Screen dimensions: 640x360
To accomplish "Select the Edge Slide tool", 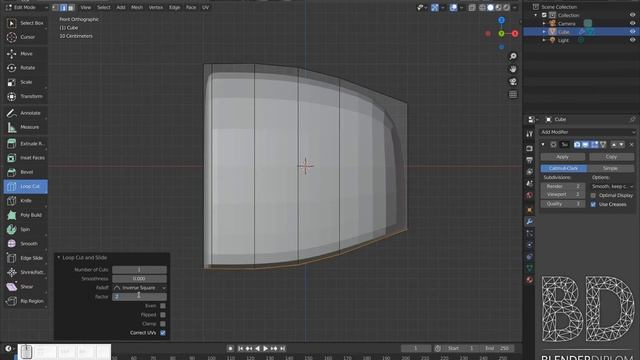I will point(25,258).
